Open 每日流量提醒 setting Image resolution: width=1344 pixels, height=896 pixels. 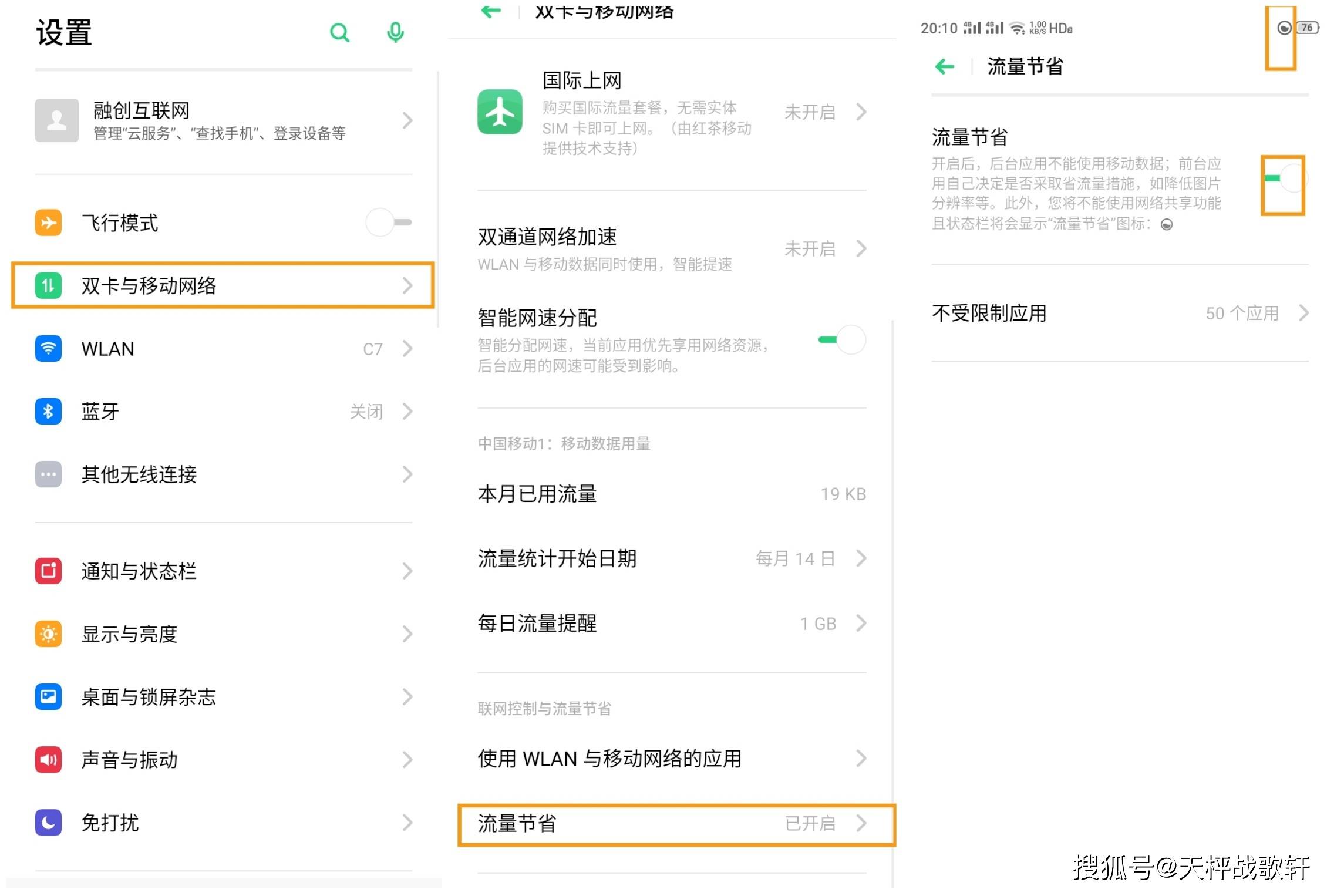click(x=672, y=623)
